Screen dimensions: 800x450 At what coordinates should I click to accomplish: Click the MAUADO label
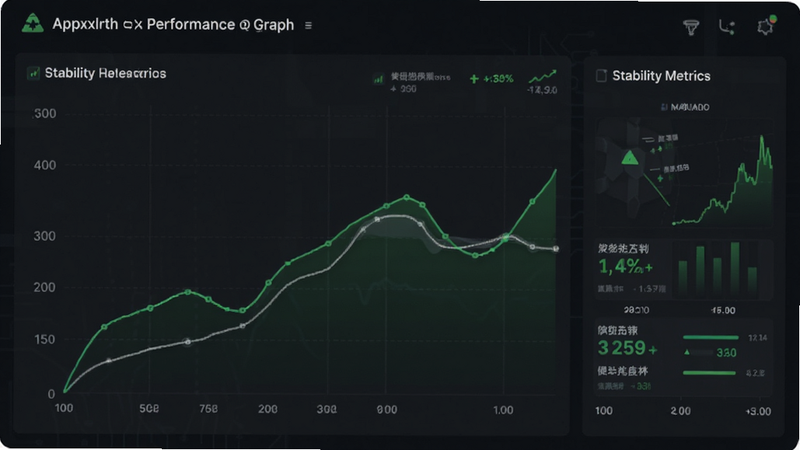point(690,107)
